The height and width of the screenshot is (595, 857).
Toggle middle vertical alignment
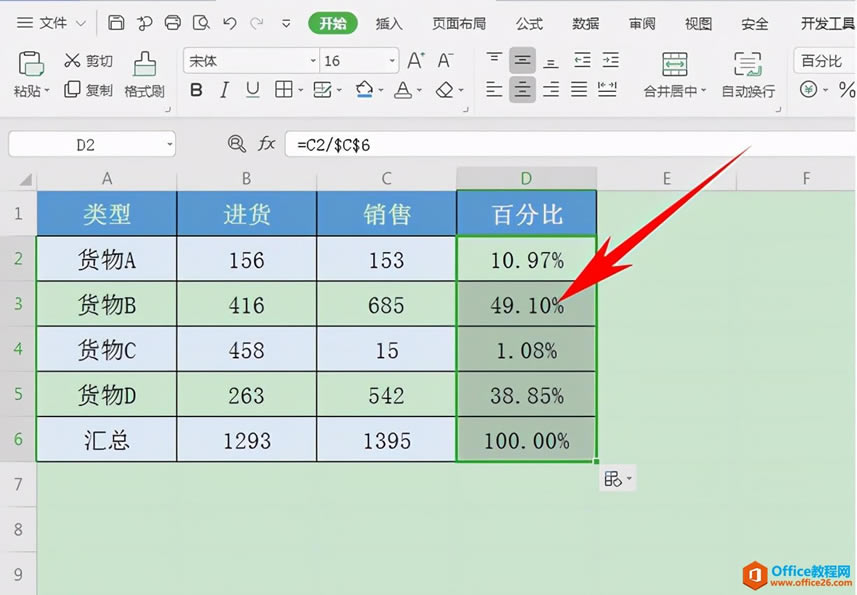[523, 60]
